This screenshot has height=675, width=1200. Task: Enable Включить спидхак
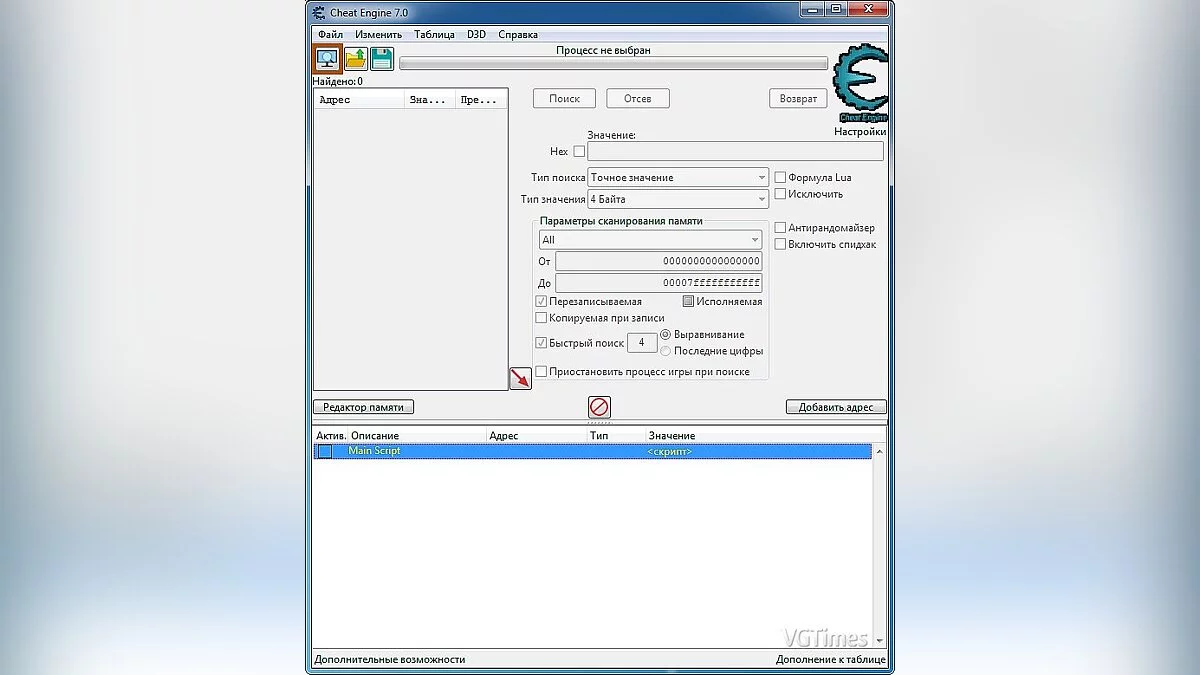(x=780, y=243)
